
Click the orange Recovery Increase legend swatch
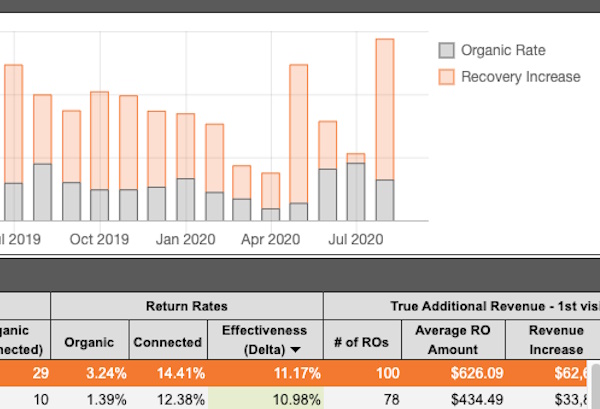click(447, 77)
